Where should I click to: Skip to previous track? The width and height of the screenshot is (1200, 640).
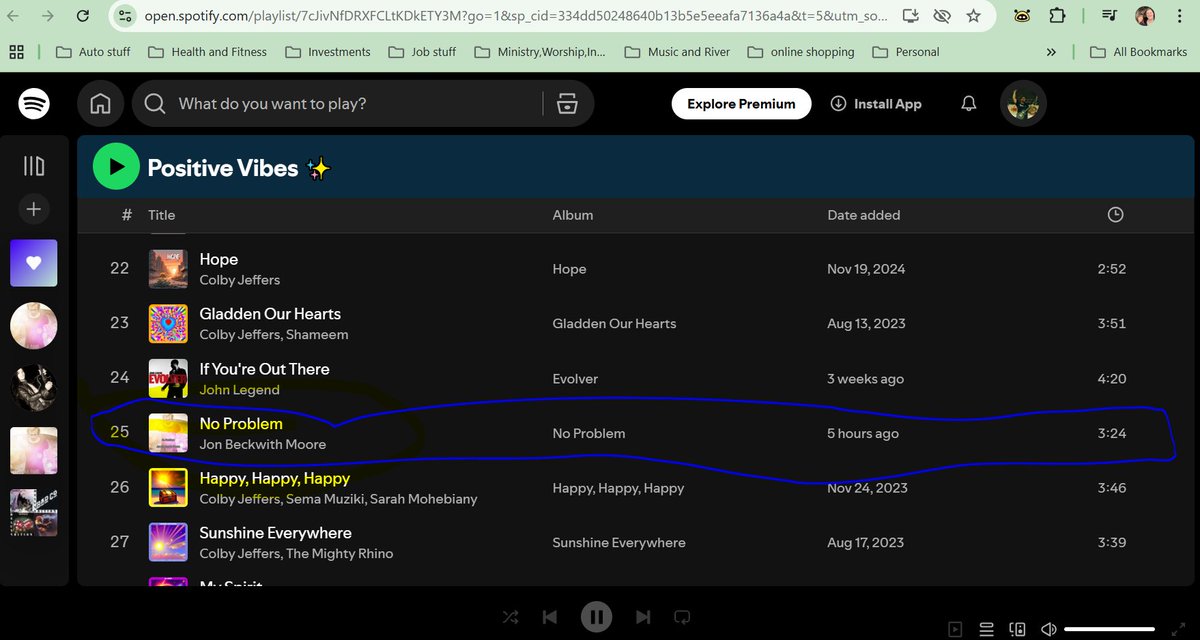[x=549, y=617]
